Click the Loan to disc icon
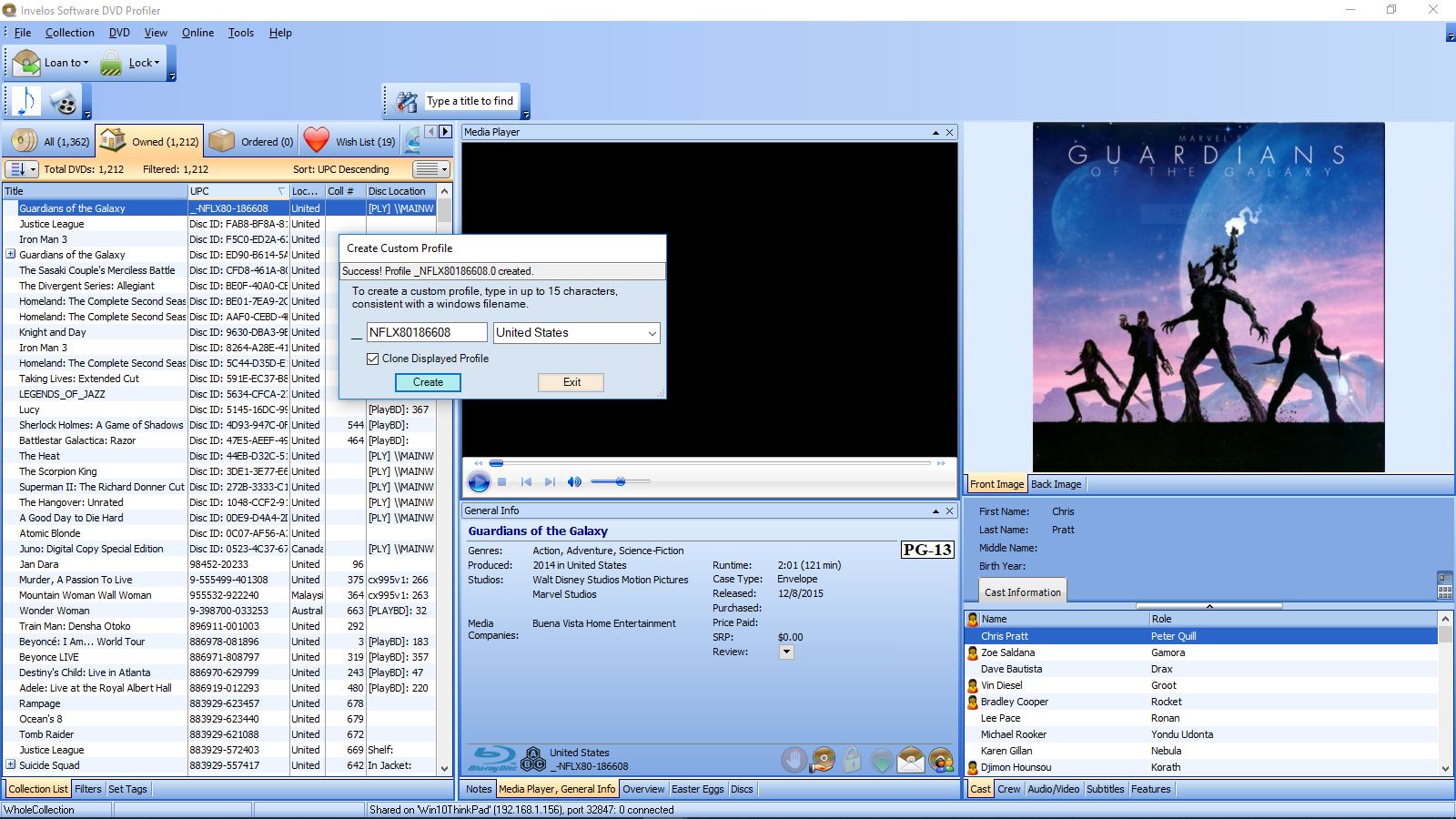 tap(26, 63)
